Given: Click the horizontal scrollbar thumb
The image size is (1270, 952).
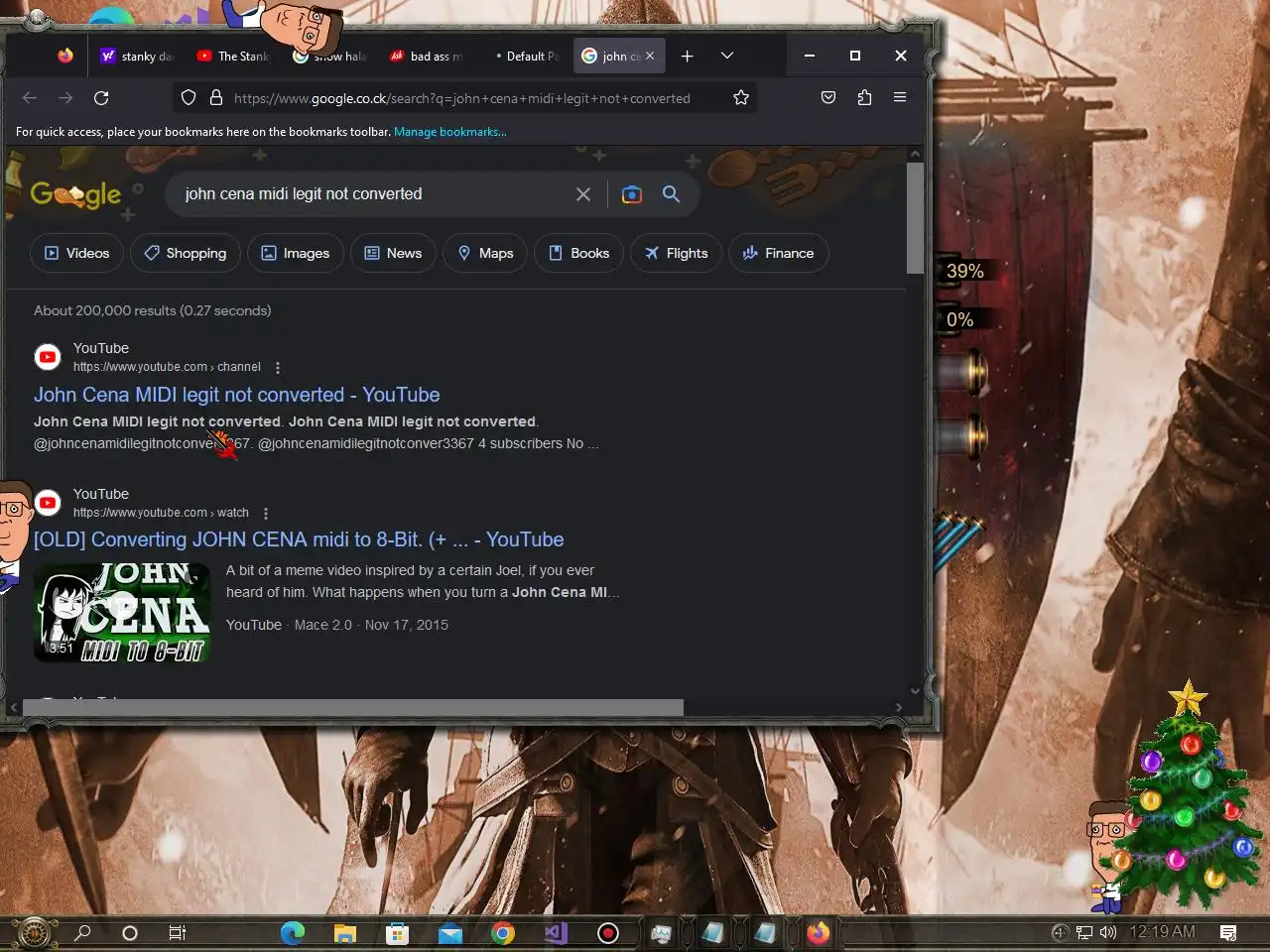Looking at the screenshot, I should [353, 707].
